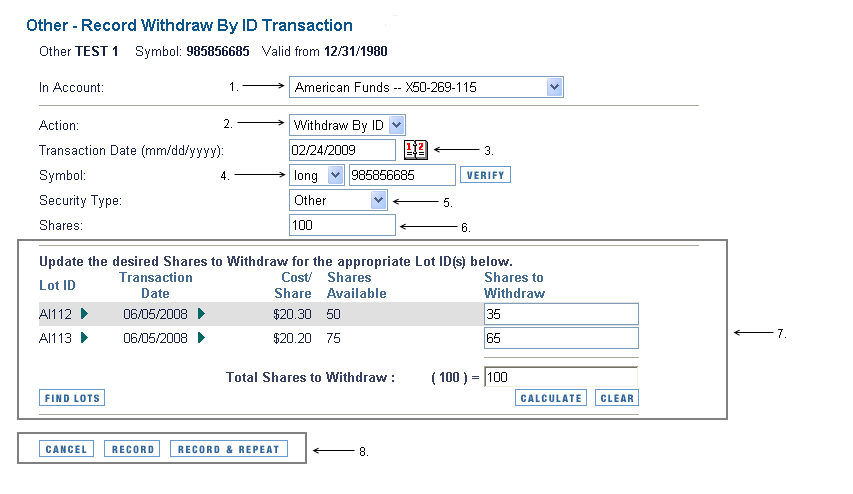The height and width of the screenshot is (494, 853).
Task: Open the In Account dropdown
Action: click(426, 87)
